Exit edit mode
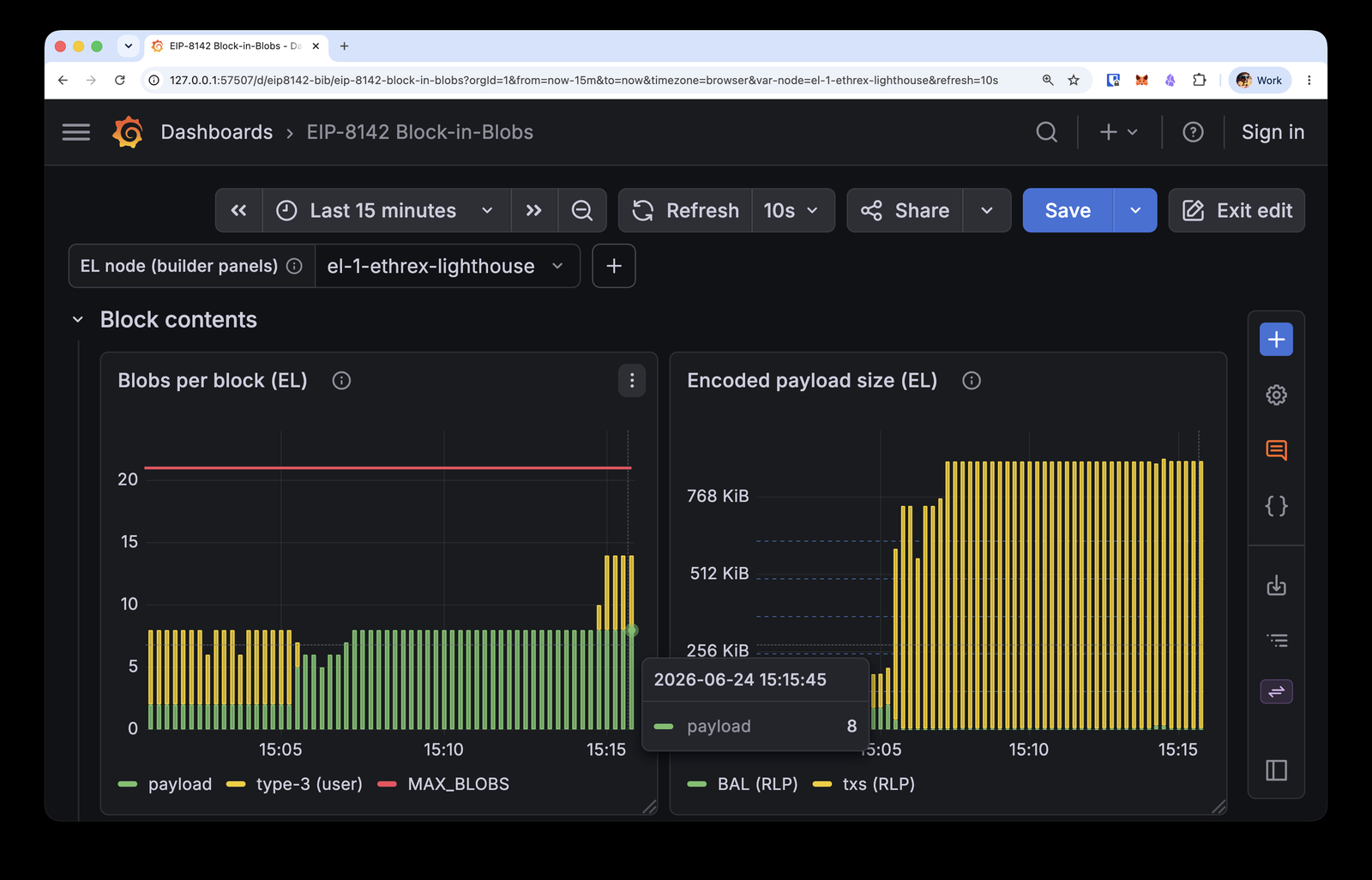 [x=1237, y=210]
